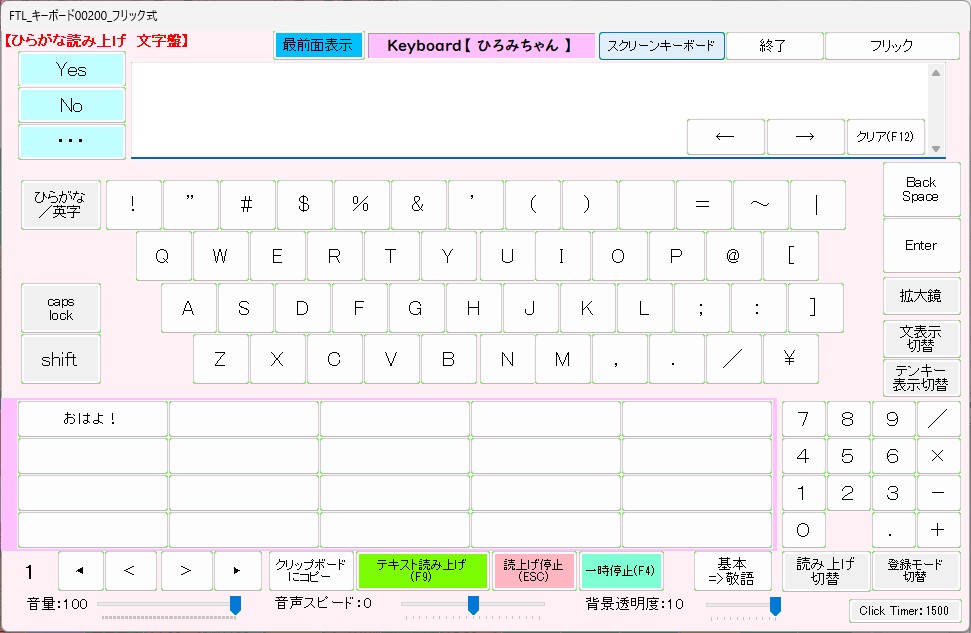The image size is (971, 633).
Task: Switch 文表示切替 sentence display
Action: tap(921, 338)
